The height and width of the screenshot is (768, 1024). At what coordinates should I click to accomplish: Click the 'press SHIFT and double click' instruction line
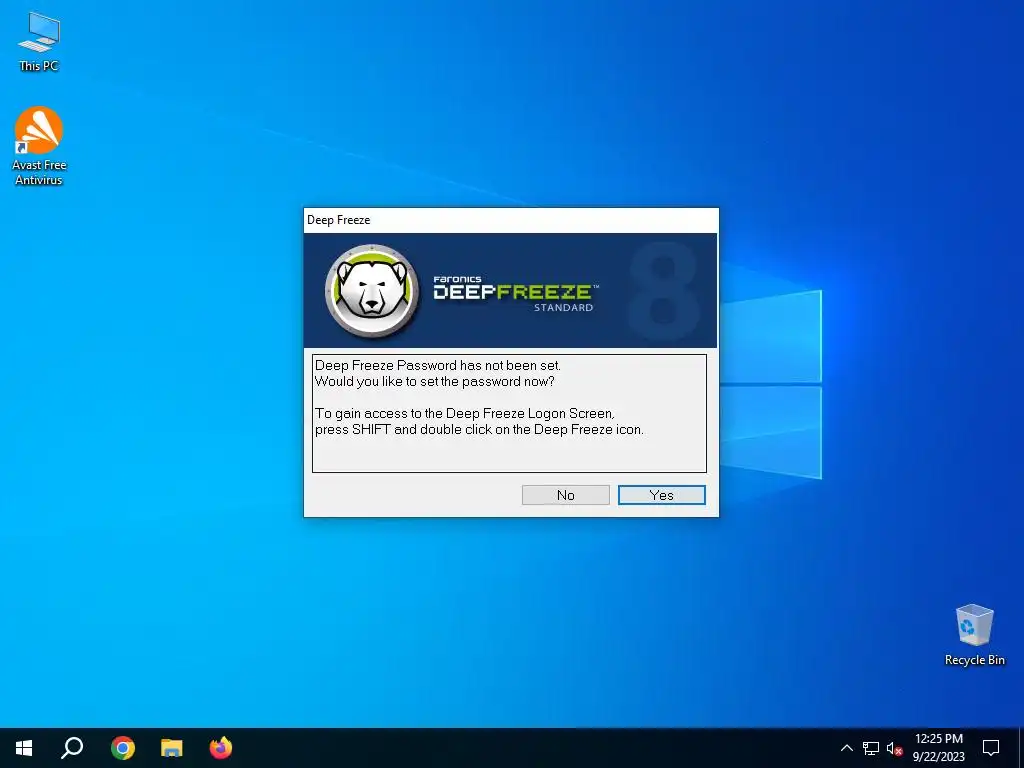(x=479, y=429)
